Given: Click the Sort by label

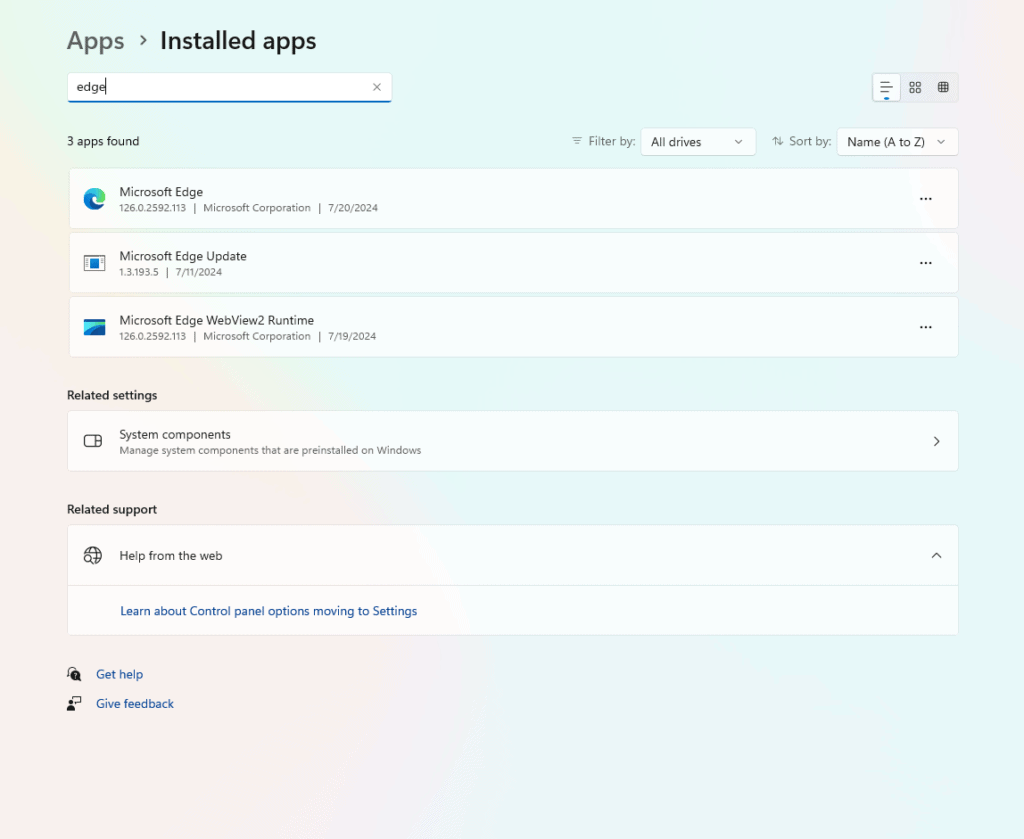Looking at the screenshot, I should tap(810, 141).
